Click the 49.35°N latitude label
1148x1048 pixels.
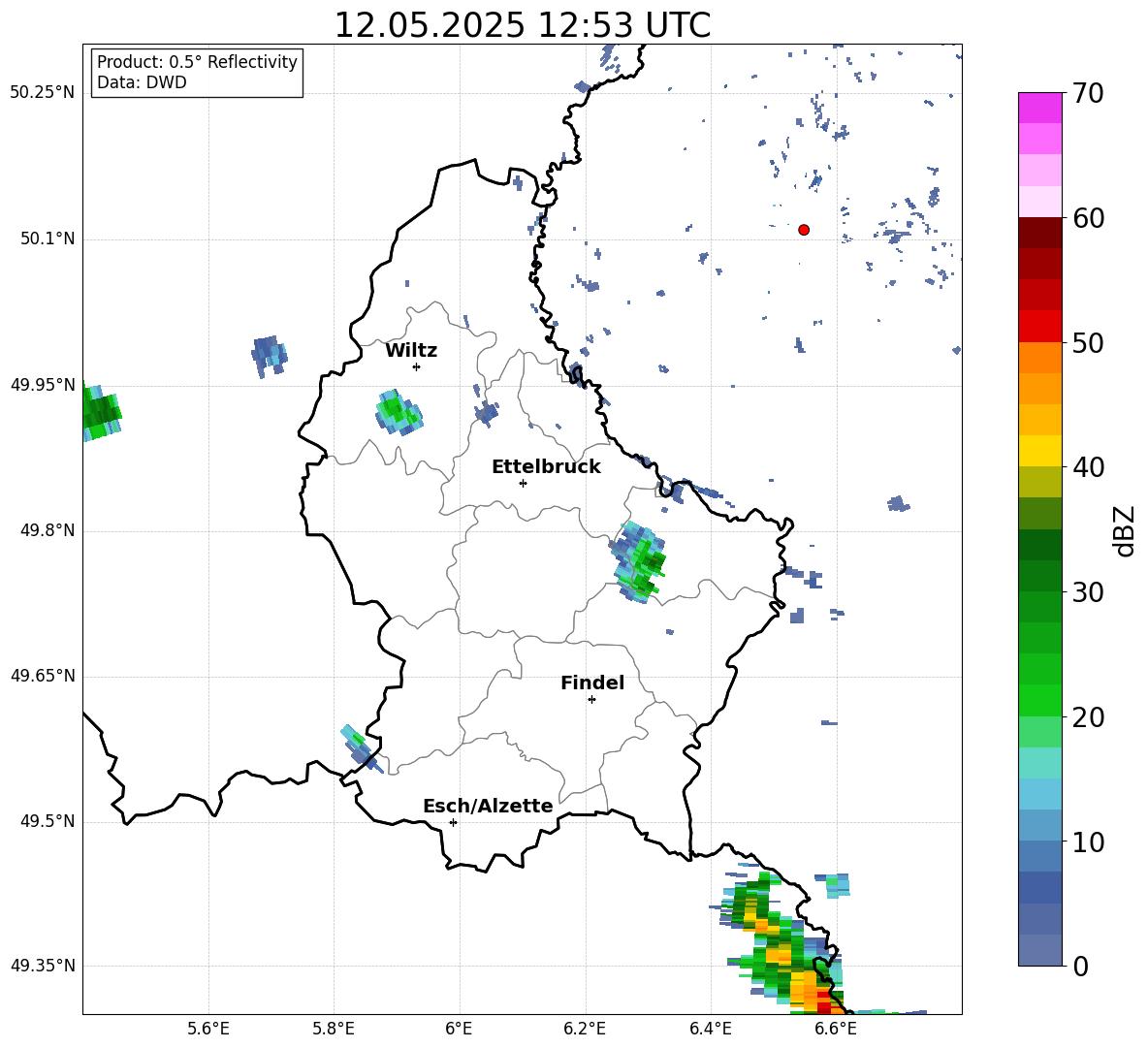[43, 966]
